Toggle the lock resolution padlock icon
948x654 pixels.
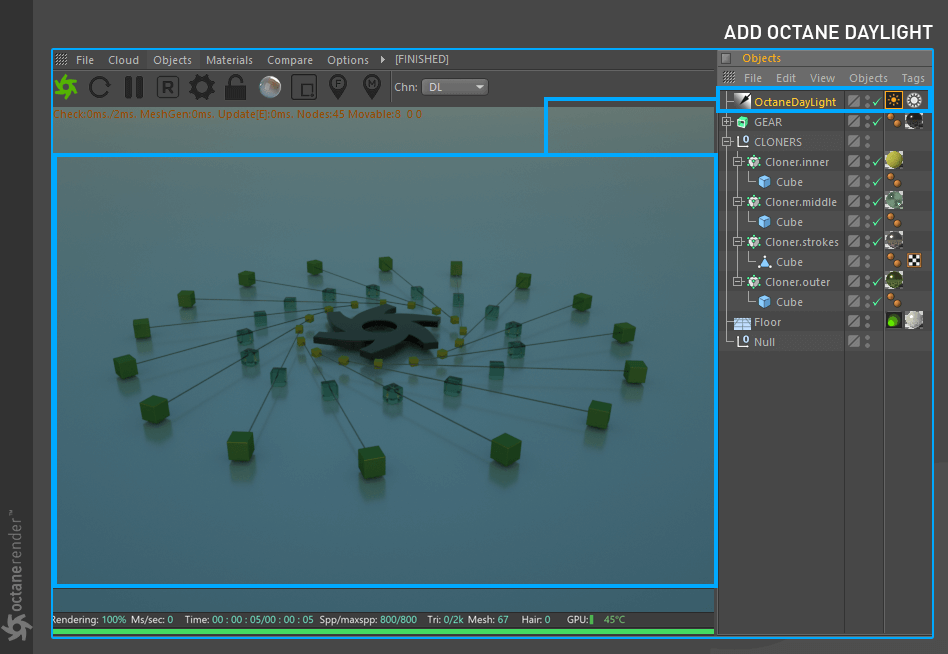tap(235, 87)
